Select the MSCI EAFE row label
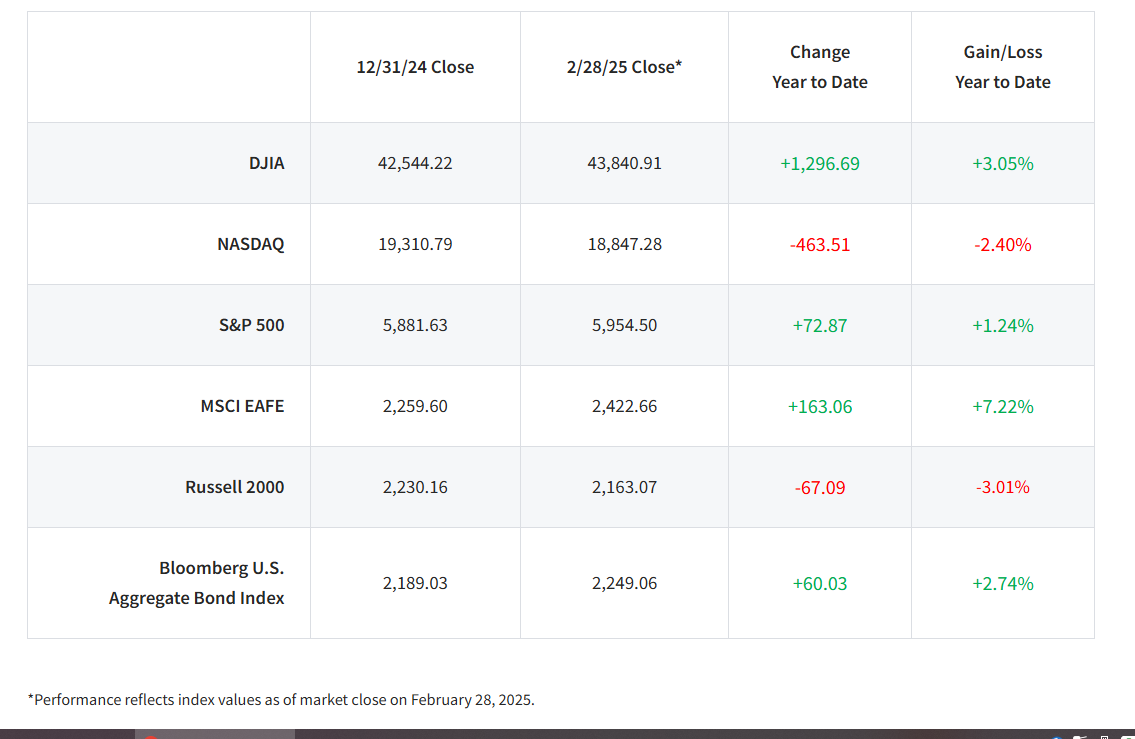Image resolution: width=1135 pixels, height=739 pixels. (x=242, y=406)
